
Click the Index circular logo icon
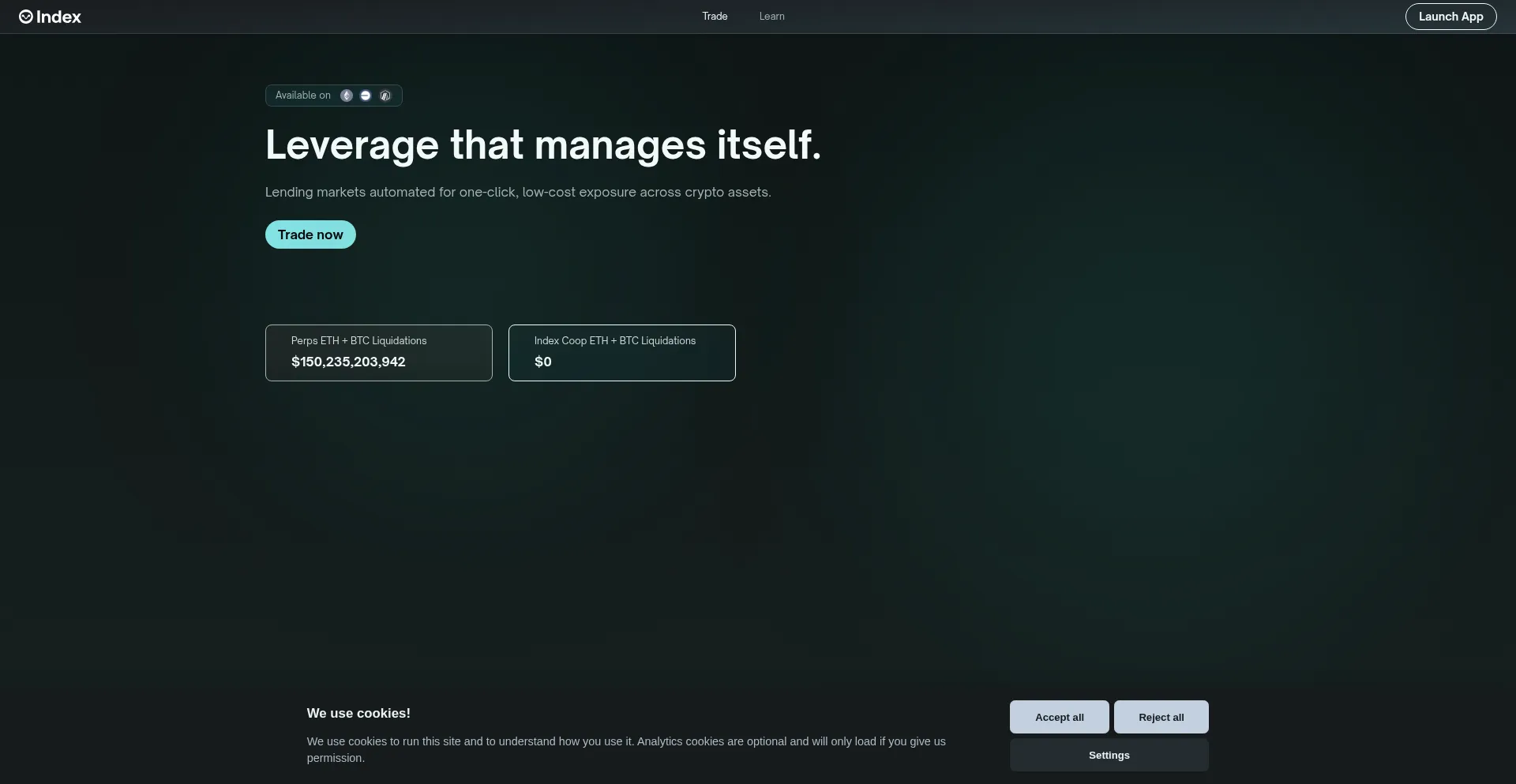click(26, 17)
